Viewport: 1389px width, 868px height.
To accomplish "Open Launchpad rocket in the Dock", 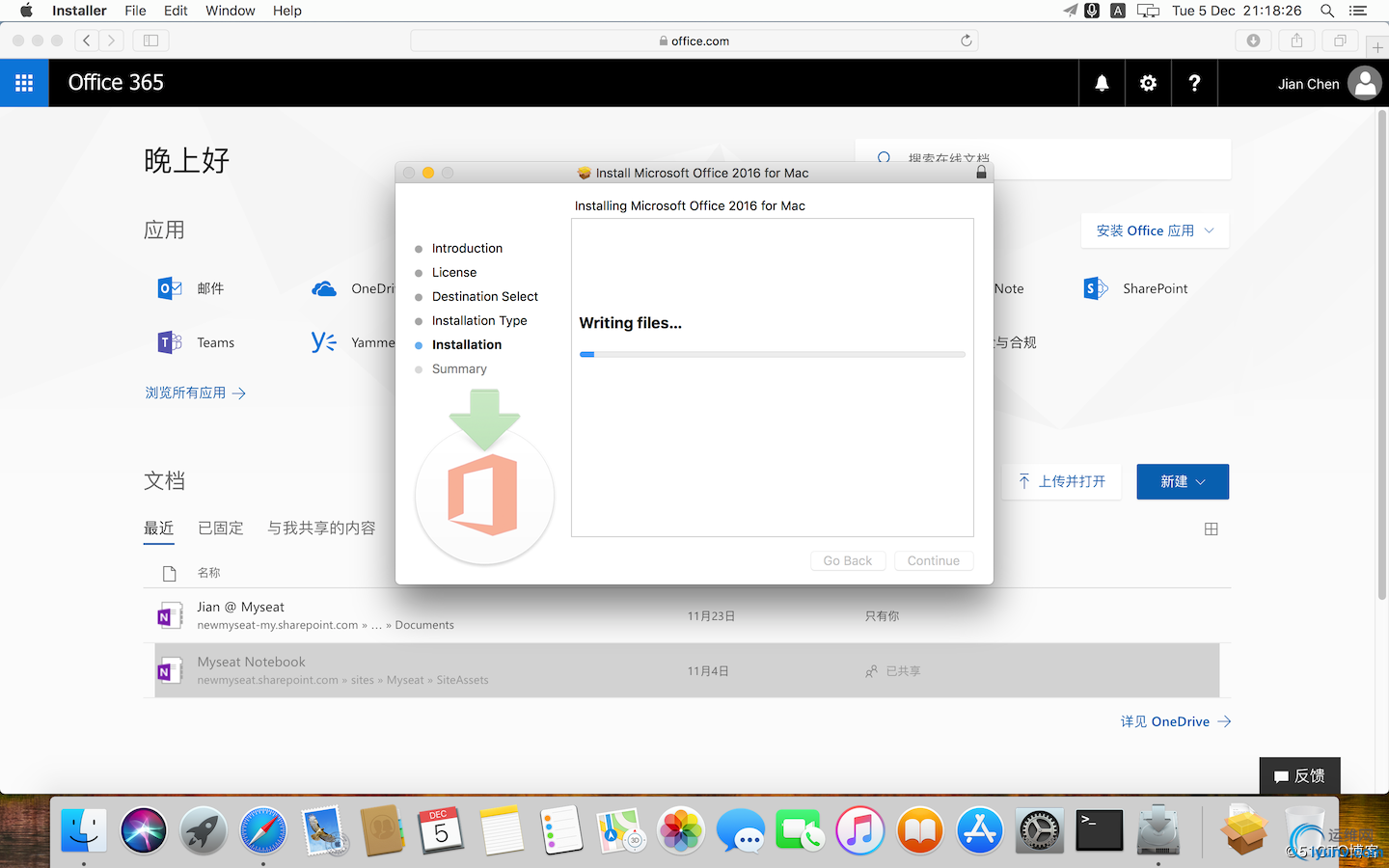I will (204, 830).
